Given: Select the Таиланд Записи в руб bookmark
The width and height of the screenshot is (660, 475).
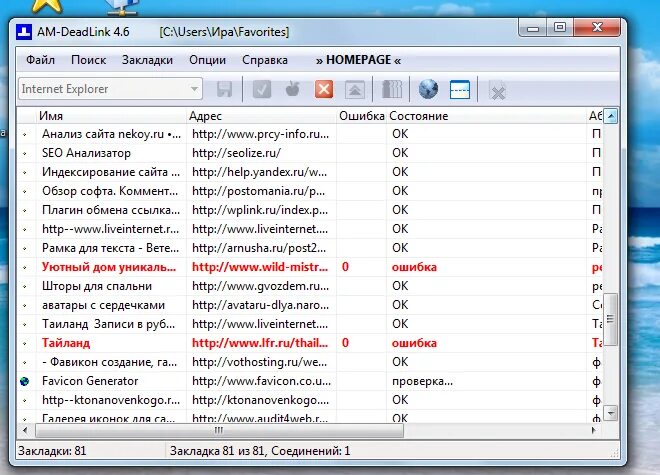Looking at the screenshot, I should click(108, 324).
